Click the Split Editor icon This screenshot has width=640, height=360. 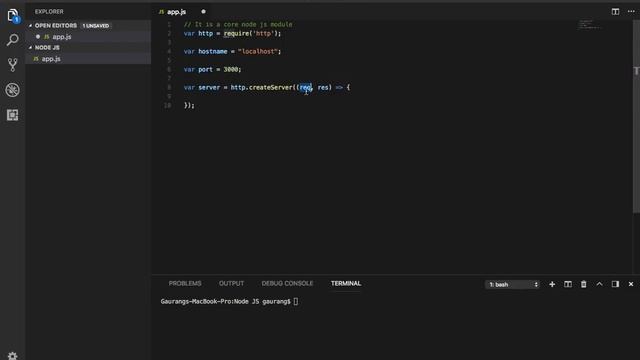tap(615, 11)
